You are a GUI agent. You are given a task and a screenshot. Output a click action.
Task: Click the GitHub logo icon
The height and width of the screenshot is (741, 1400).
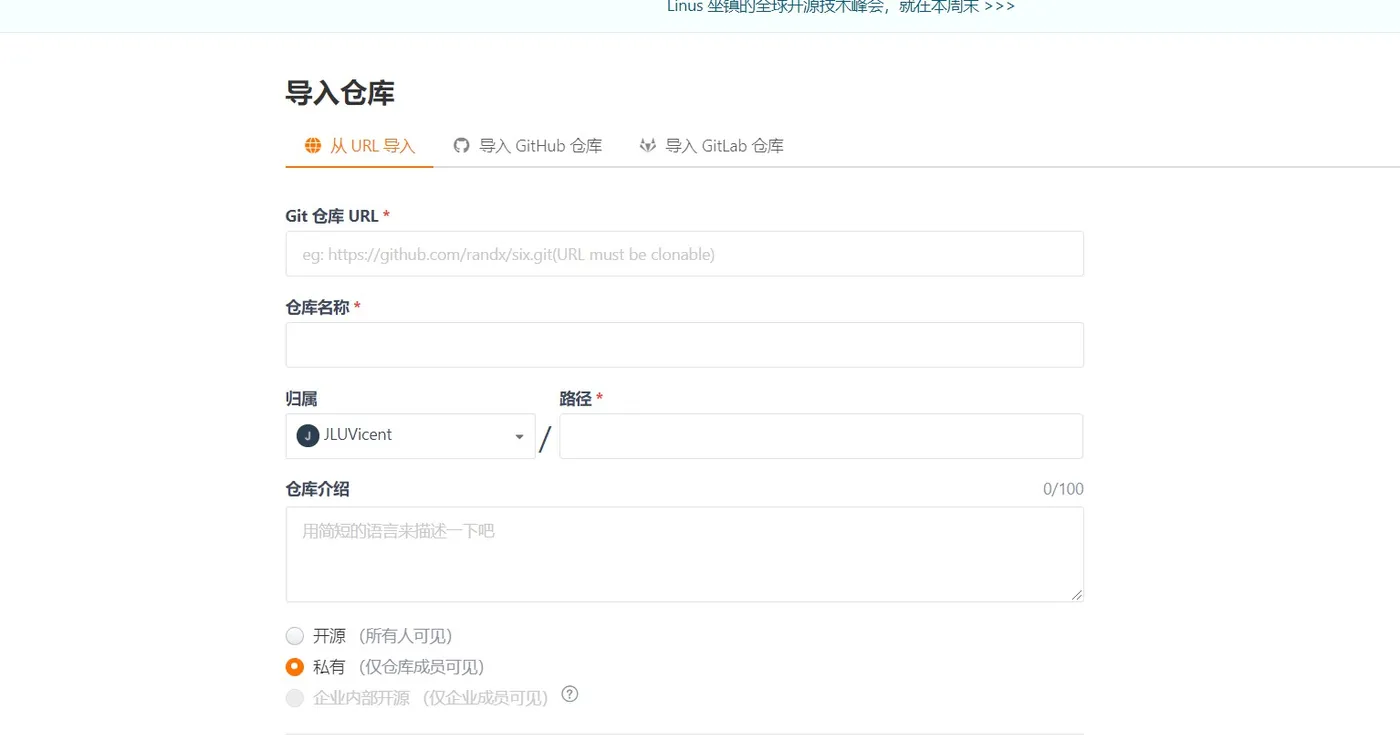click(461, 146)
